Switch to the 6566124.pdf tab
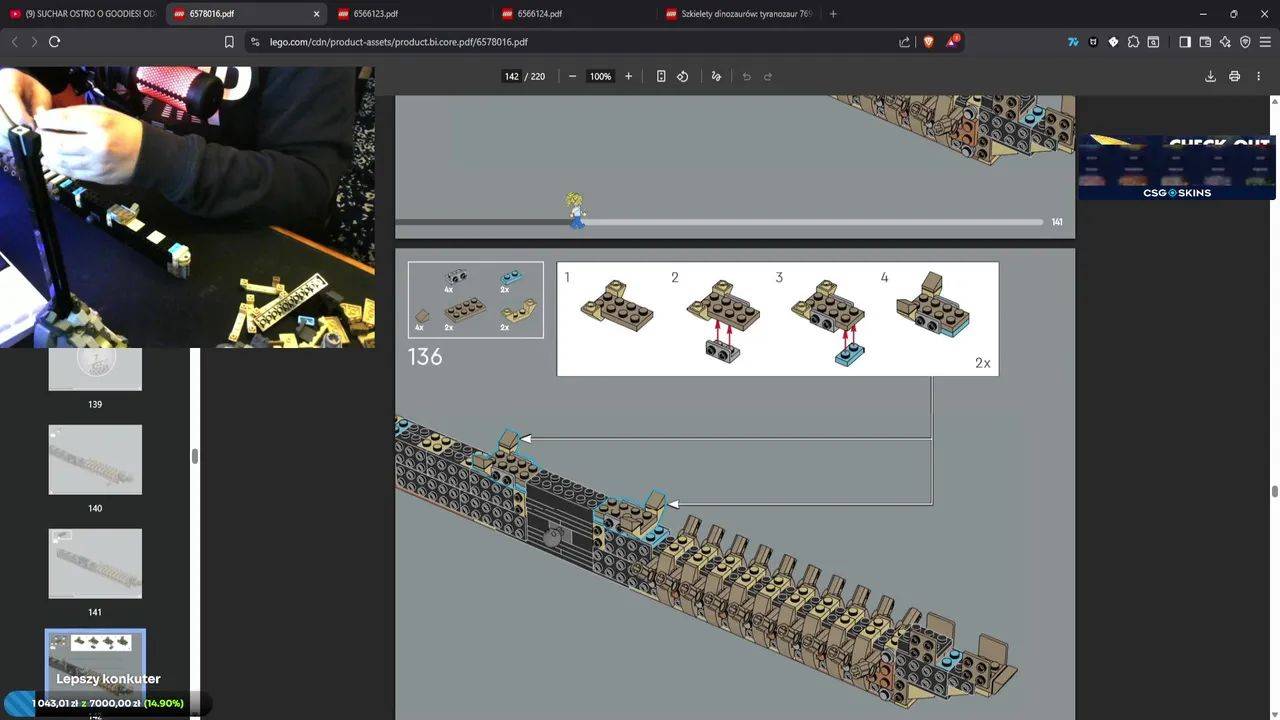 [x=574, y=14]
